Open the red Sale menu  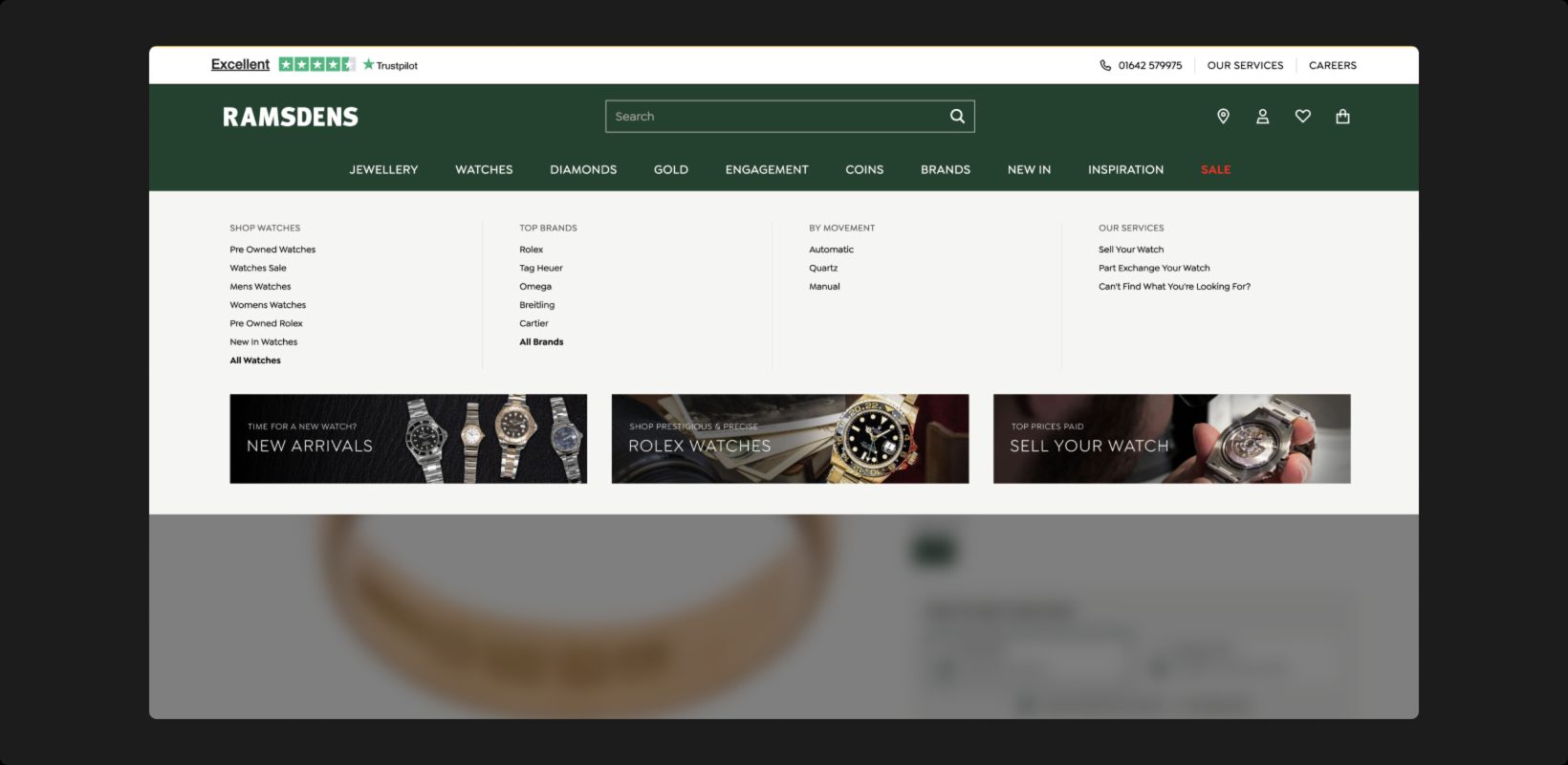pyautogui.click(x=1216, y=170)
